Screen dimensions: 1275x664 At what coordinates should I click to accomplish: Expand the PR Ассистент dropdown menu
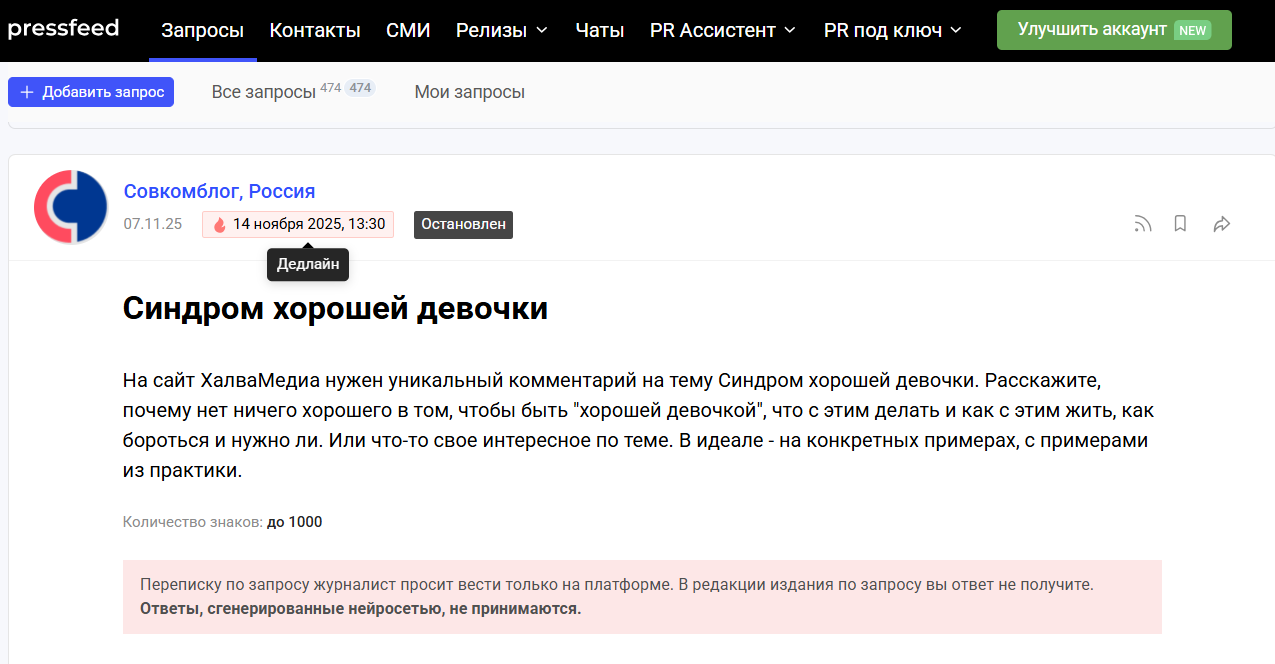click(x=722, y=30)
